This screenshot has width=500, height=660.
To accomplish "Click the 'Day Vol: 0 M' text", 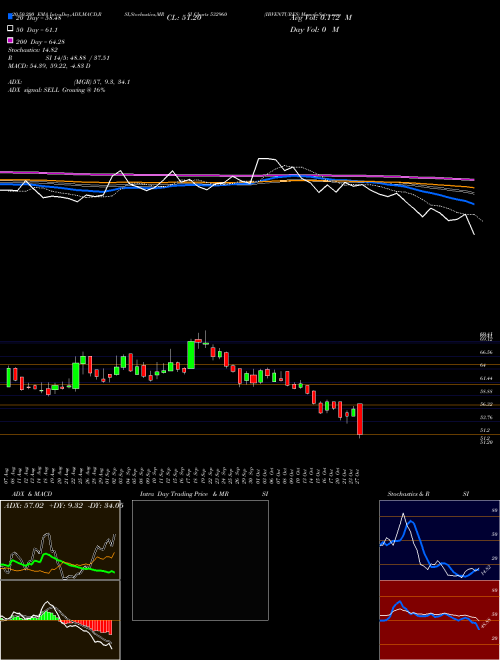I will pyautogui.click(x=314, y=29).
